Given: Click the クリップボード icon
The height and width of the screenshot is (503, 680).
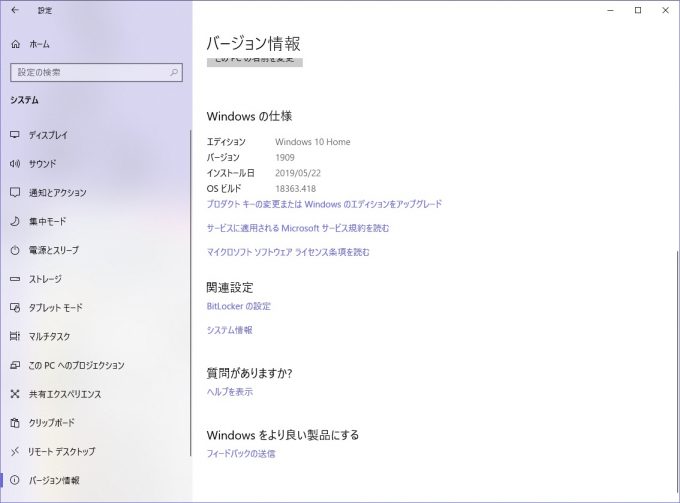Looking at the screenshot, I should tap(15, 422).
